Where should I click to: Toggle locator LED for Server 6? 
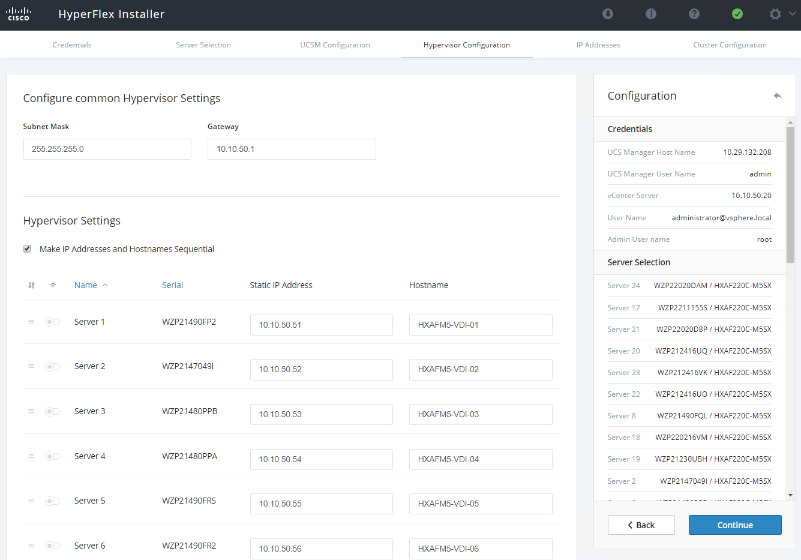pyautogui.click(x=52, y=546)
